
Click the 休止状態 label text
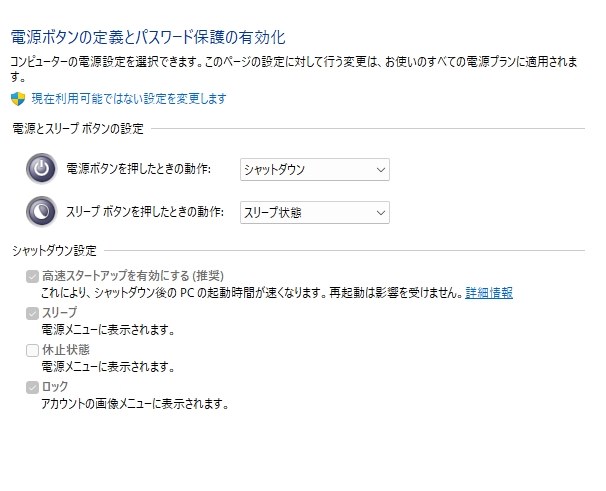(66, 350)
